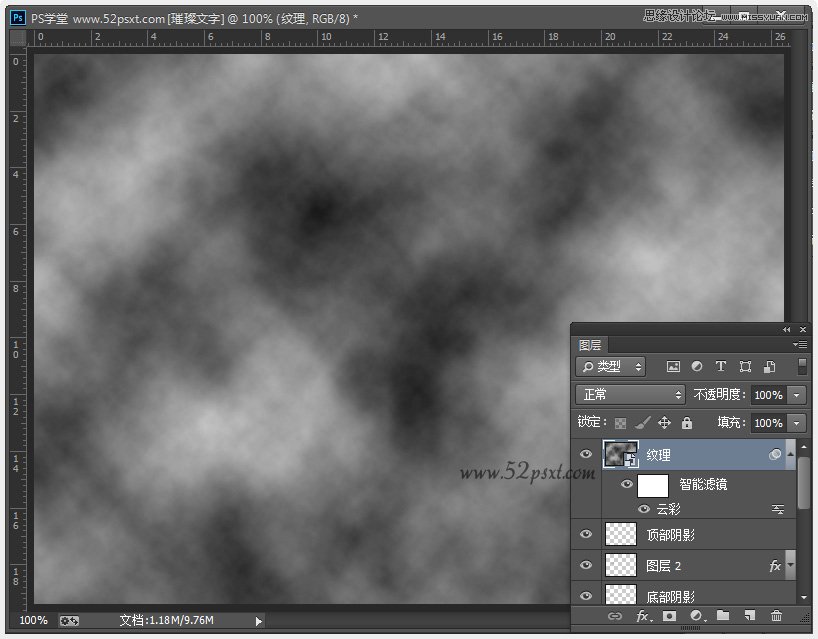Viewport: 818px width, 639px height.
Task: Click the status bar preview icon beside 100%
Action: pos(69,621)
